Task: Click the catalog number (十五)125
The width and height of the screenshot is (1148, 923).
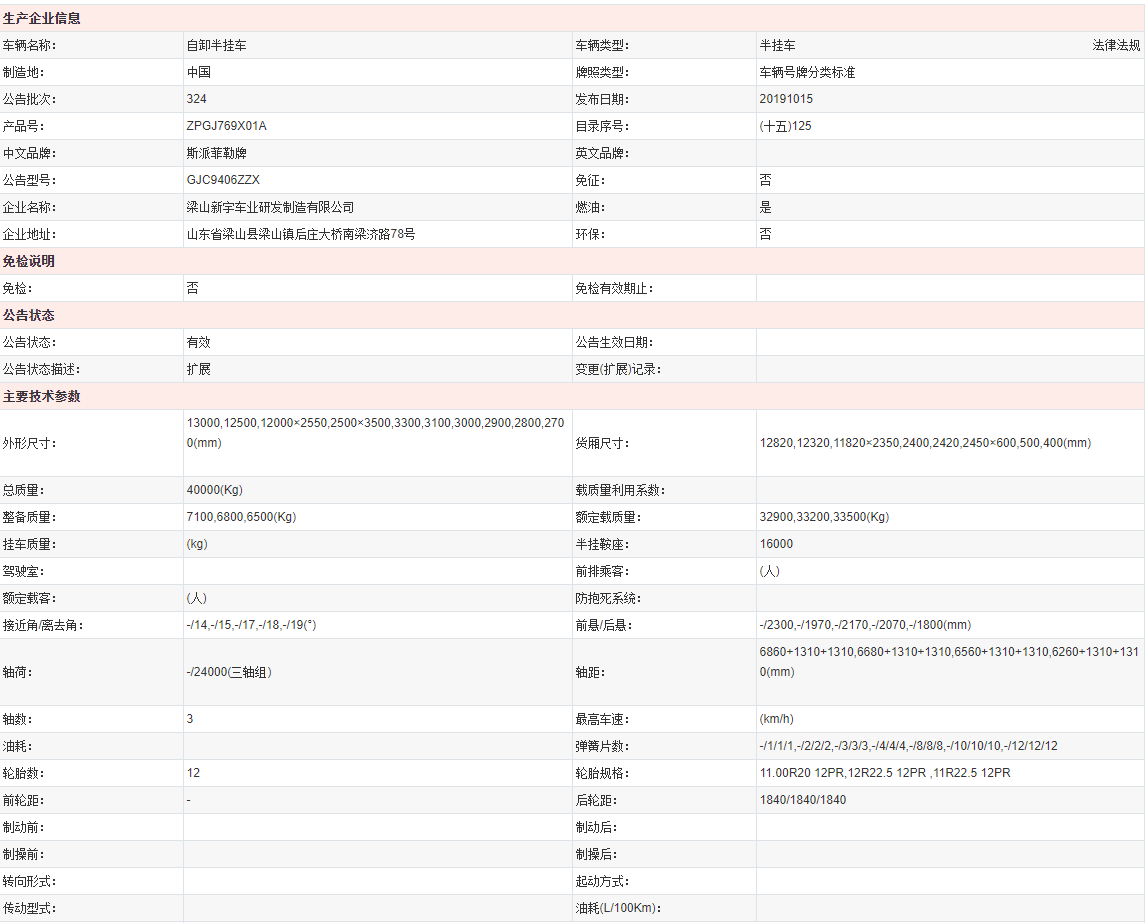Action: click(785, 126)
